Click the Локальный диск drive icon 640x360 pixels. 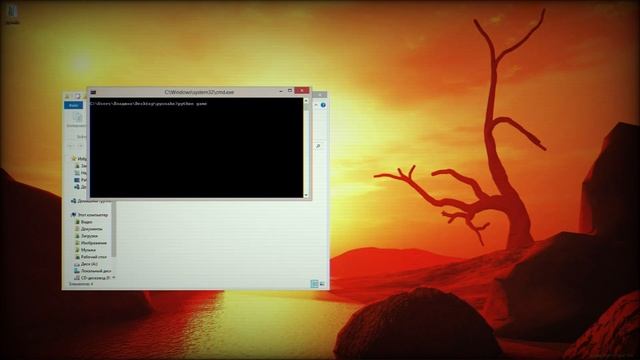[x=77, y=271]
